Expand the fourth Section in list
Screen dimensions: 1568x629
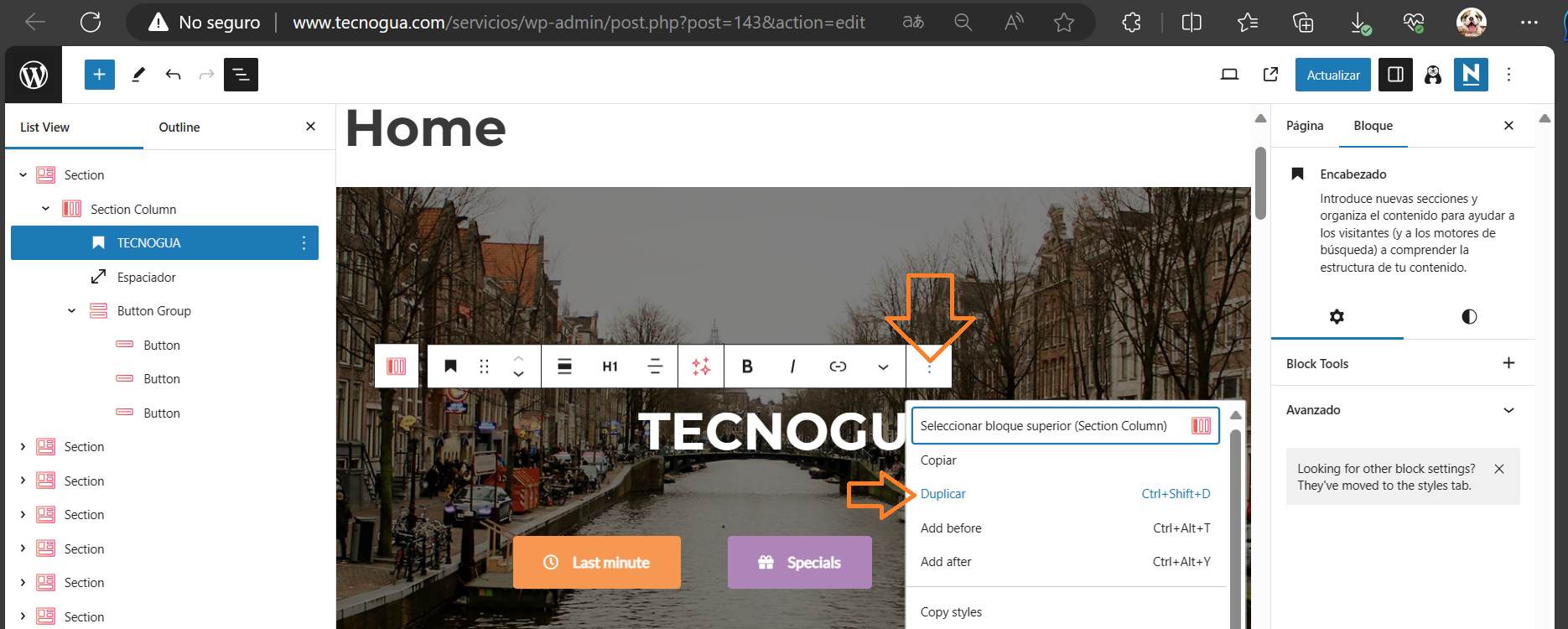click(x=23, y=515)
